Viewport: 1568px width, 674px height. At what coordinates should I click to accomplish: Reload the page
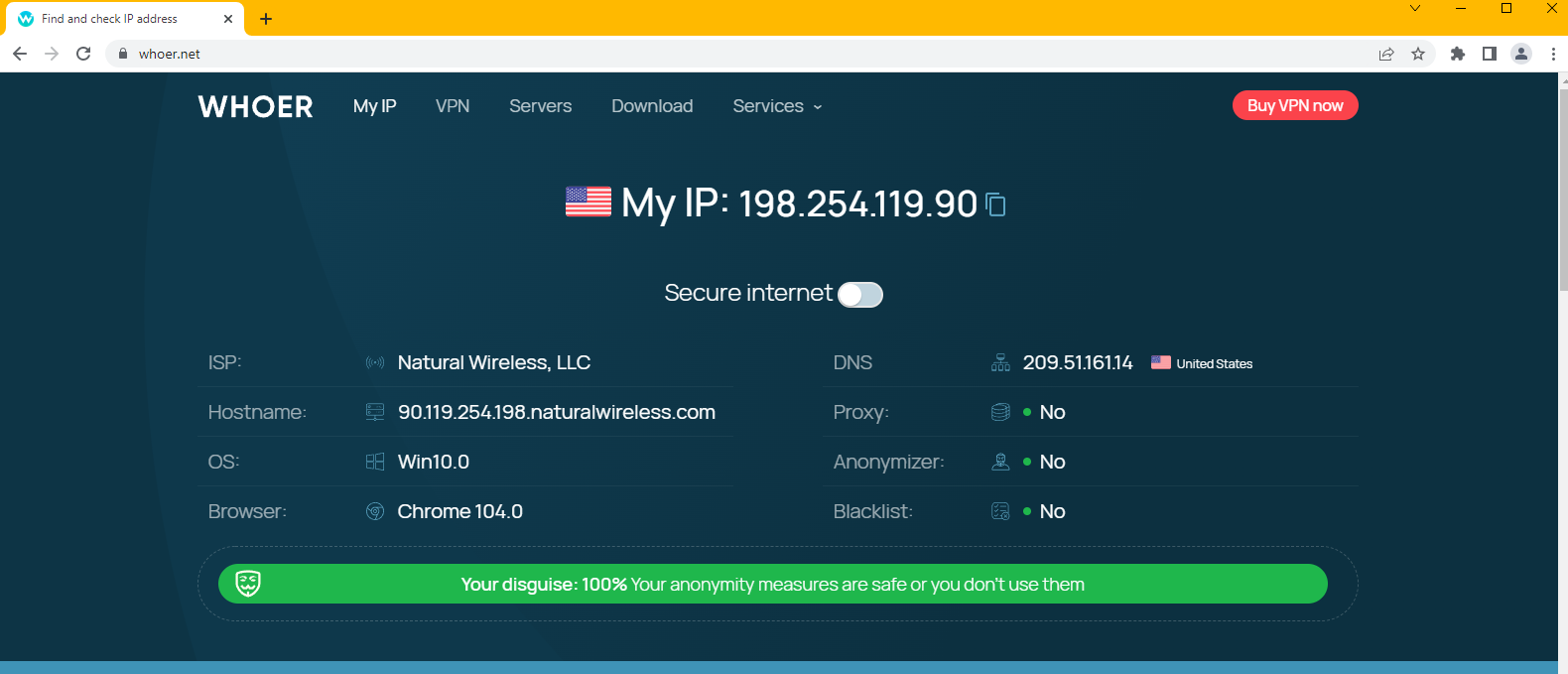click(83, 54)
